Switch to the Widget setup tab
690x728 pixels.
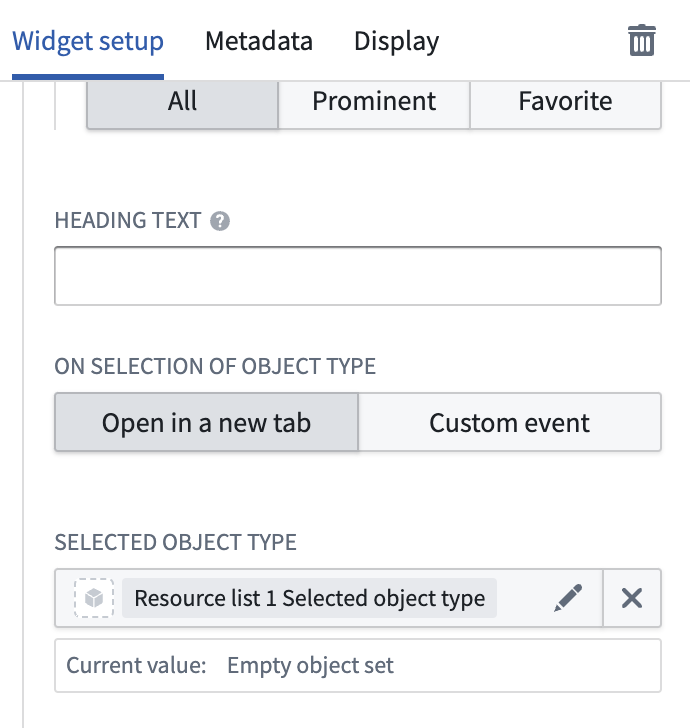click(88, 41)
